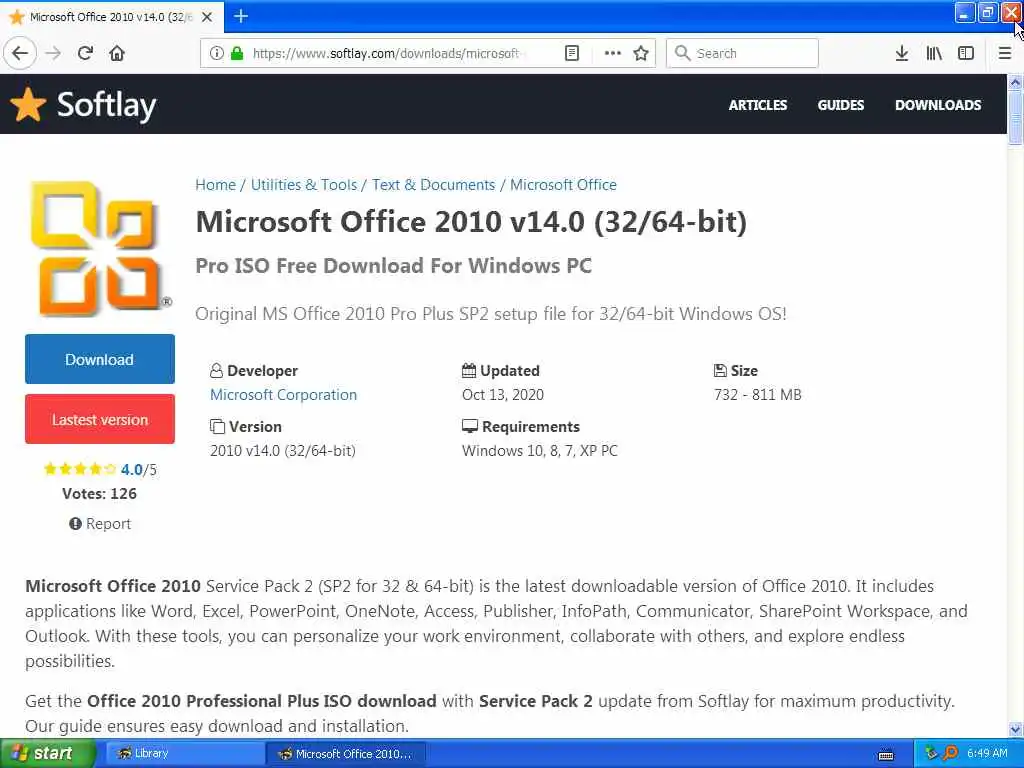
Task: Toggle reader view in address bar
Action: click(571, 53)
